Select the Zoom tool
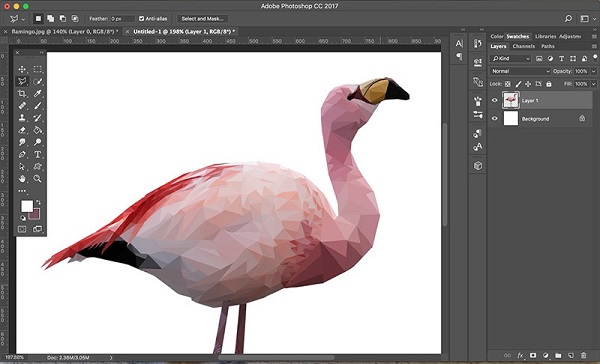Image resolution: width=600 pixels, height=364 pixels. point(38,178)
